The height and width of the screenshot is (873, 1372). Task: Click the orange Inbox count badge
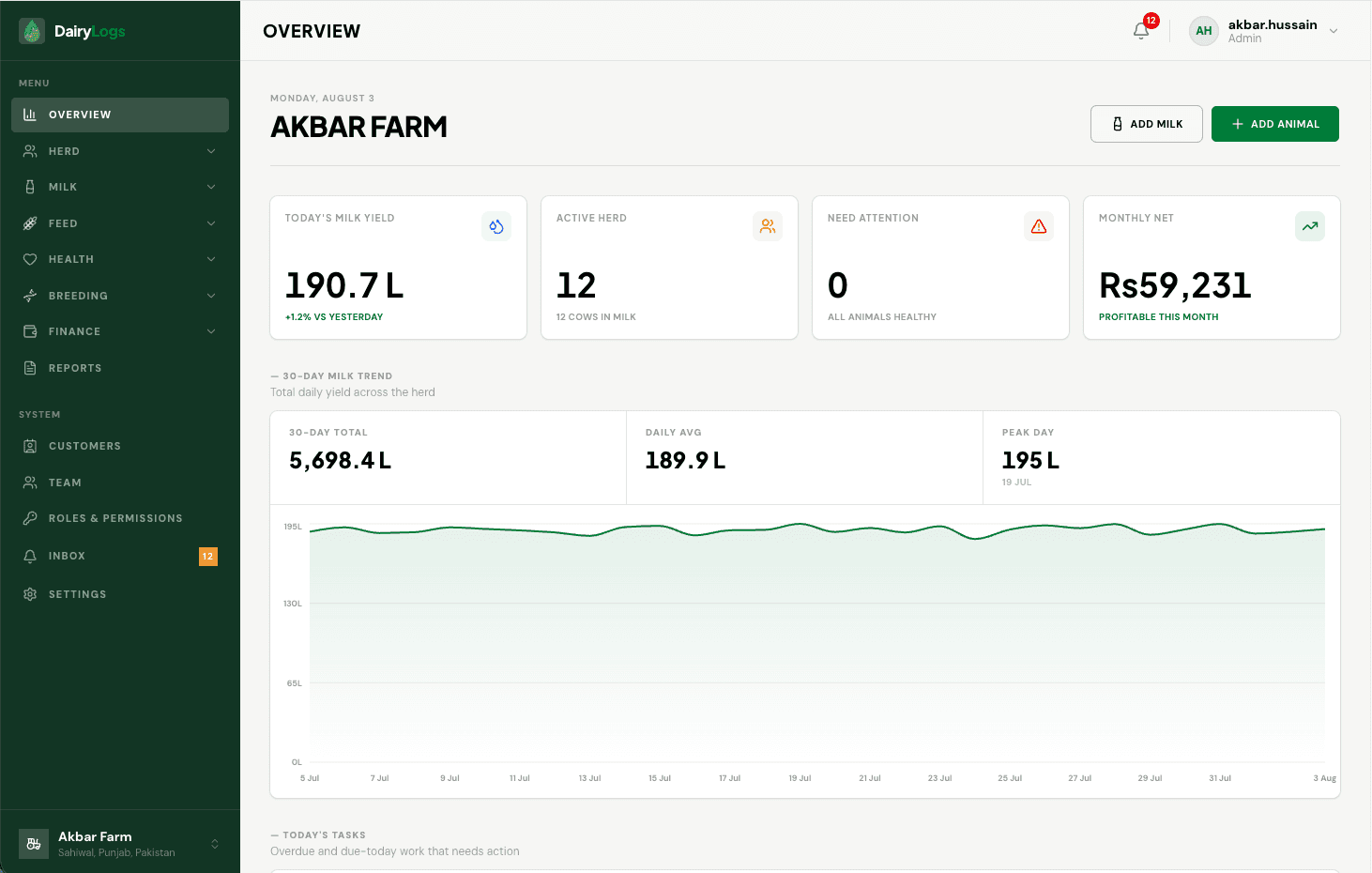[208, 557]
